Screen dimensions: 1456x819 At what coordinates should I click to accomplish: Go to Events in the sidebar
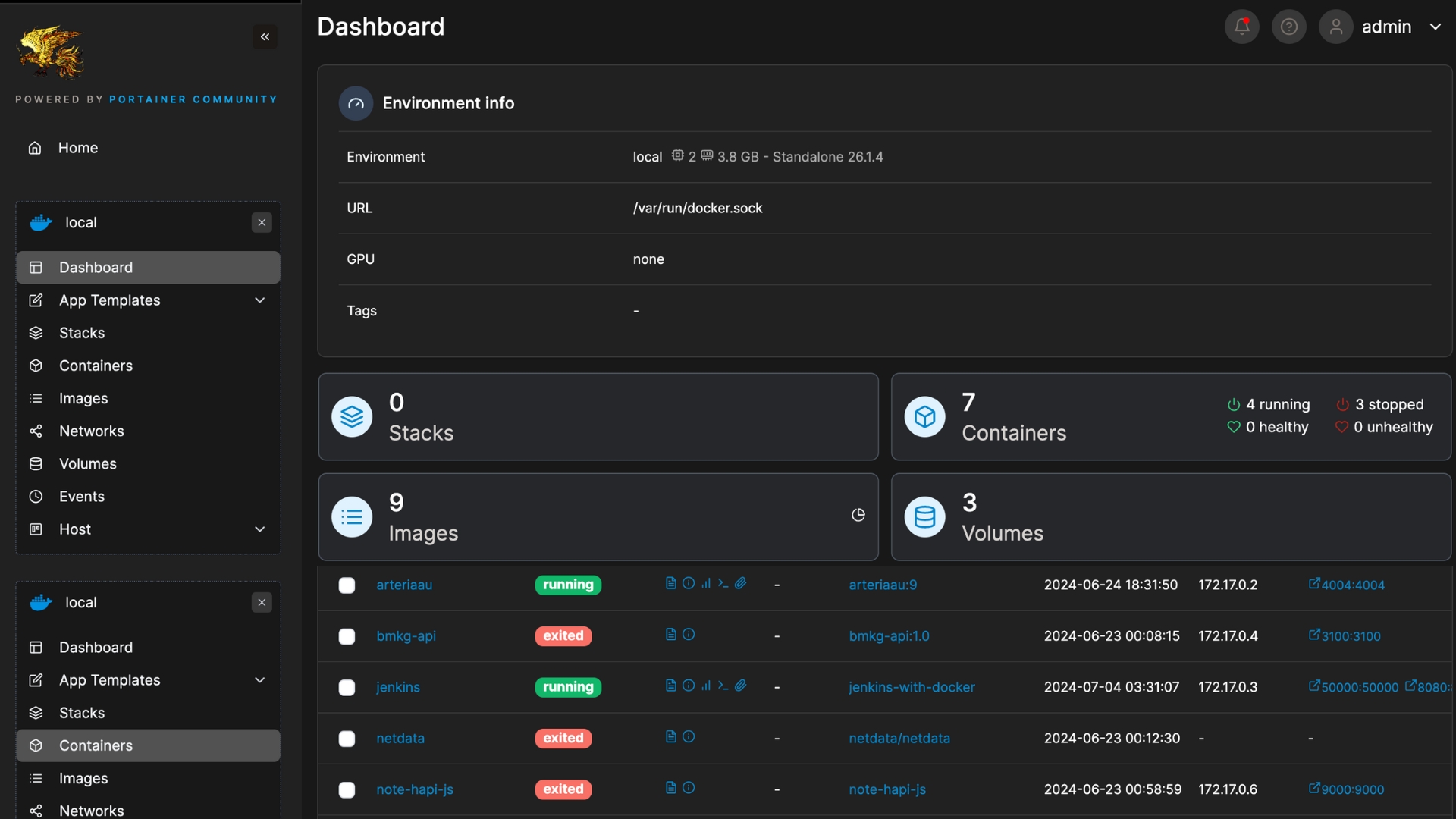82,497
